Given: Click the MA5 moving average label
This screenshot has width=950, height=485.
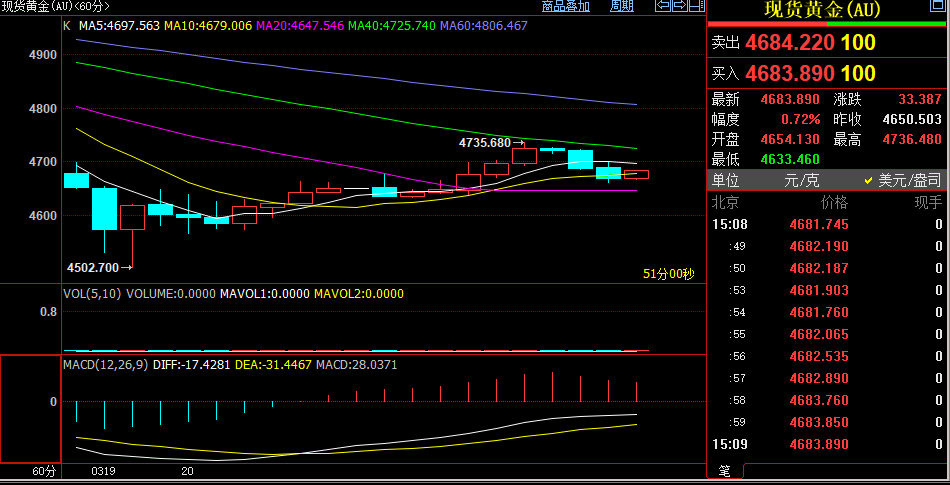Looking at the screenshot, I should coord(119,25).
